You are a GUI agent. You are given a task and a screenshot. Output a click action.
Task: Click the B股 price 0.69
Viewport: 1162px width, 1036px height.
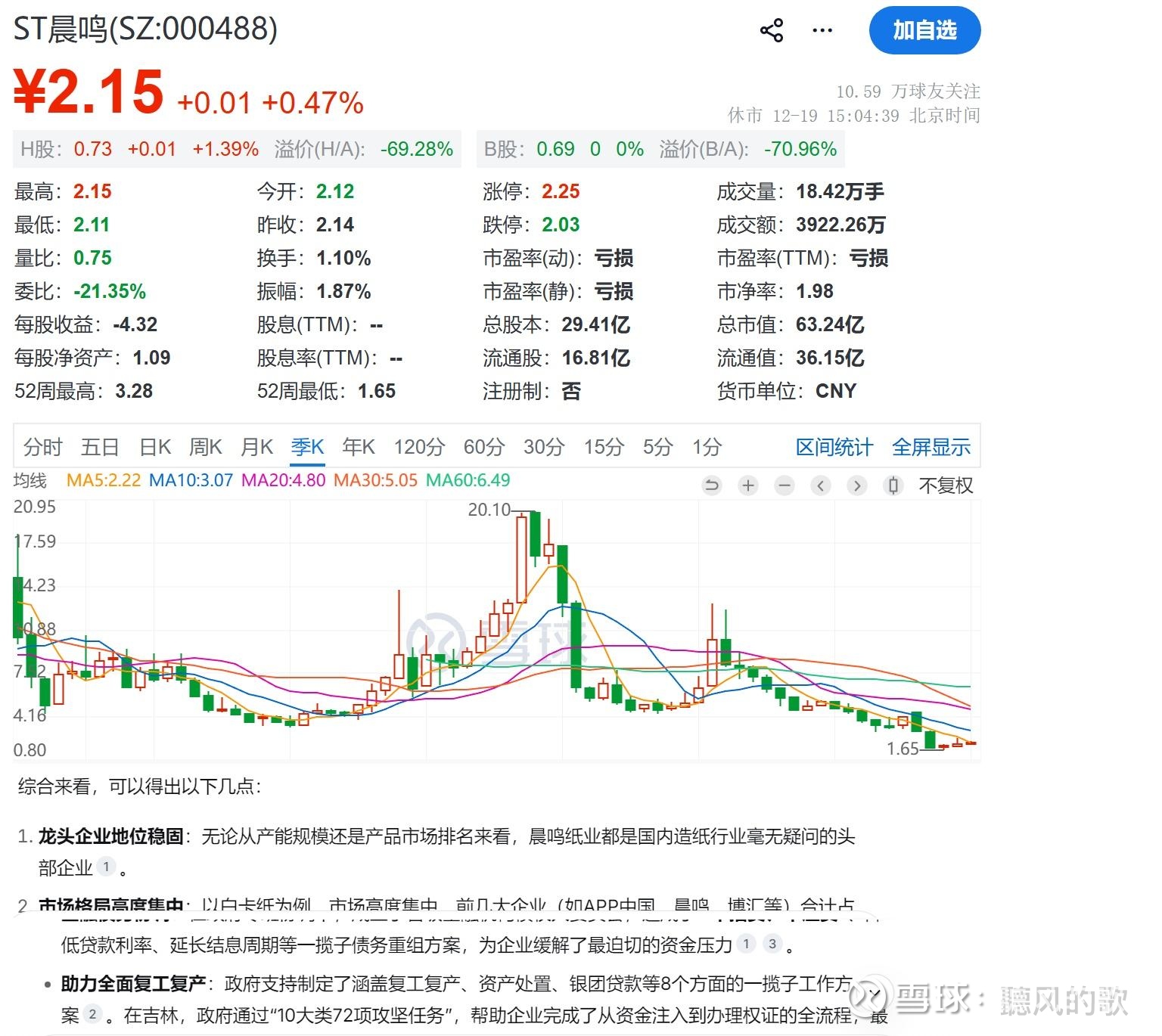coord(556,149)
